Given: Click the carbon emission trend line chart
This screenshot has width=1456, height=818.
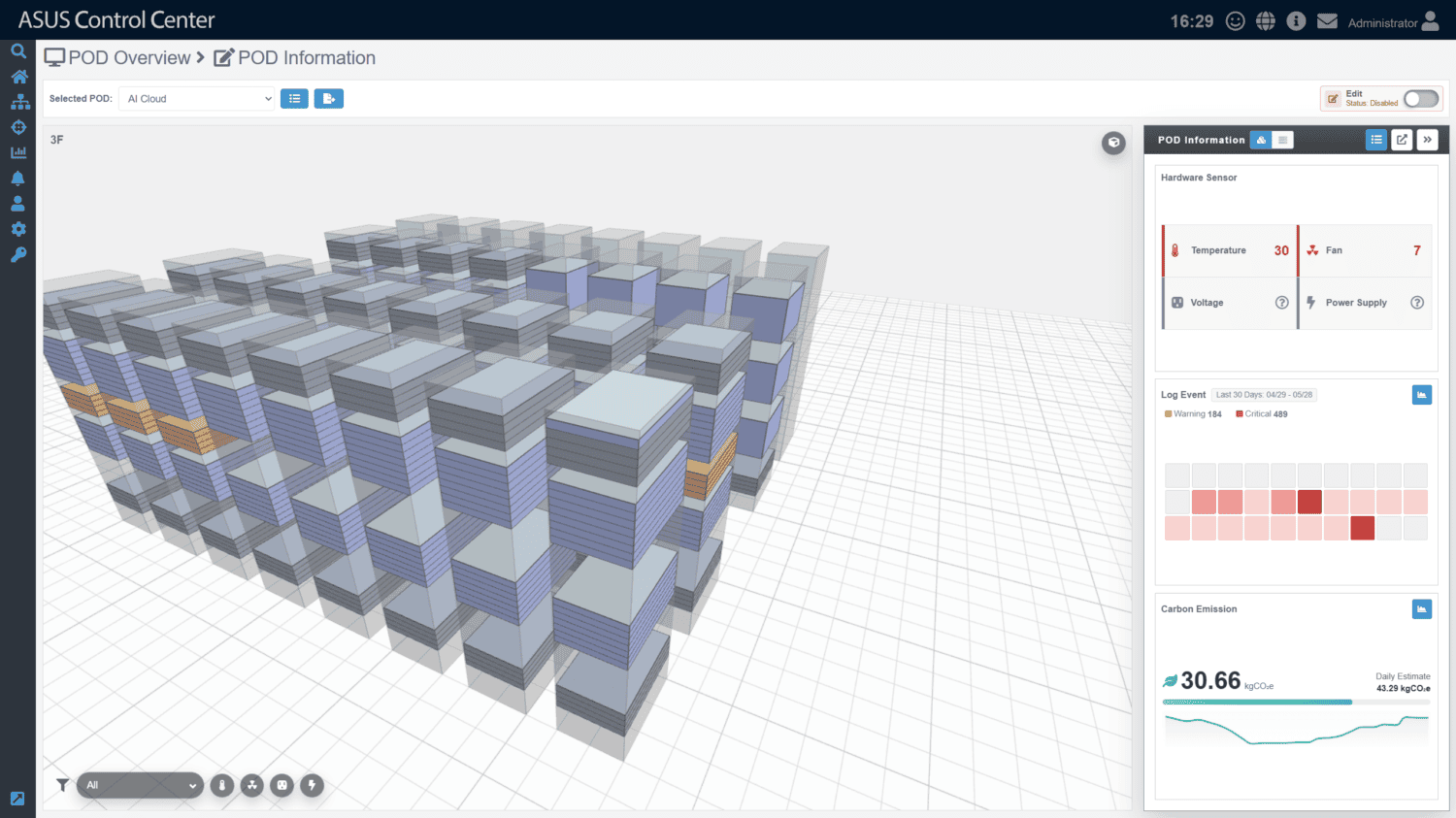Looking at the screenshot, I should [x=1297, y=730].
